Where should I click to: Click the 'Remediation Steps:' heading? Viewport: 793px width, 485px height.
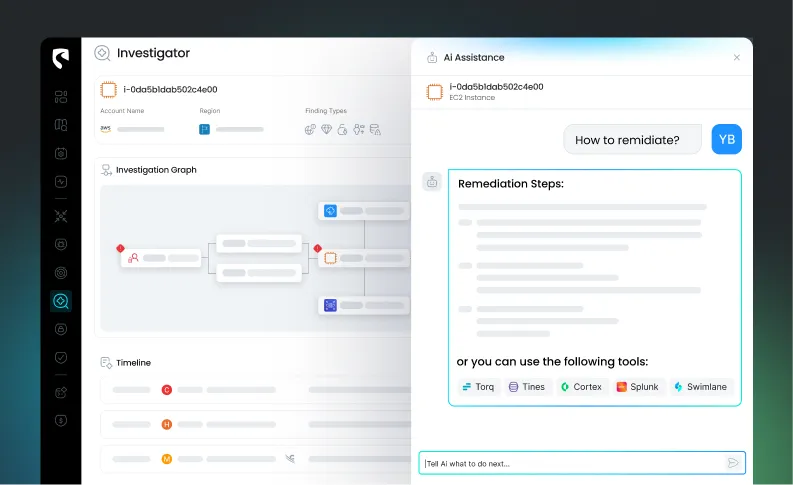click(511, 184)
